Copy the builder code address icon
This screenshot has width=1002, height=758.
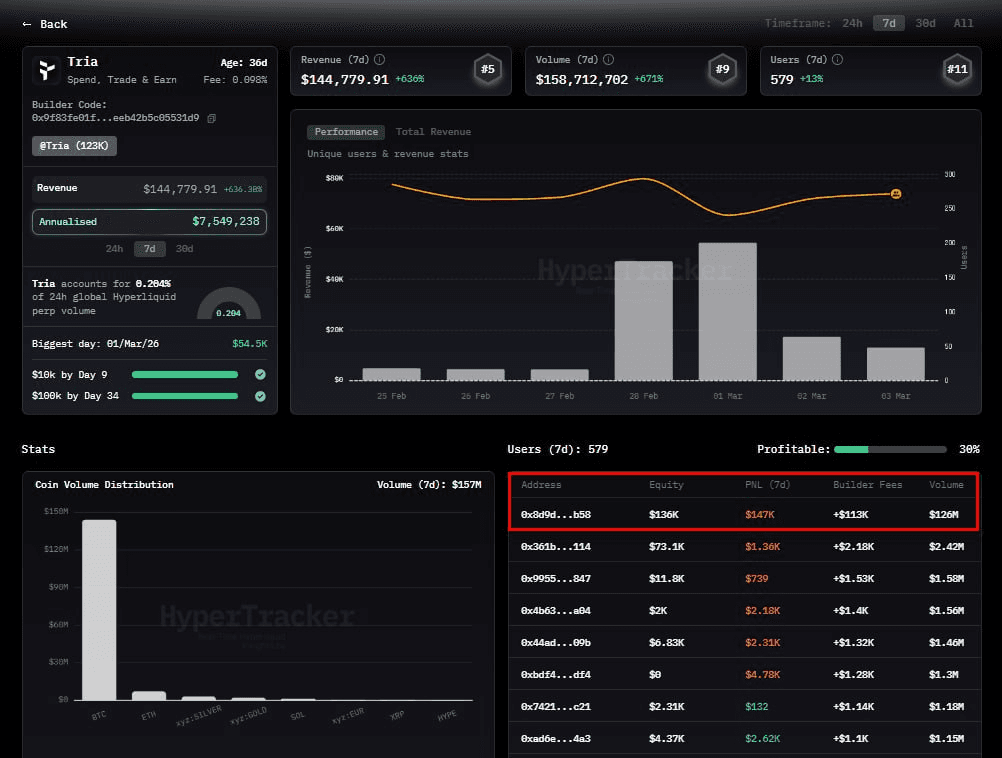coord(211,118)
